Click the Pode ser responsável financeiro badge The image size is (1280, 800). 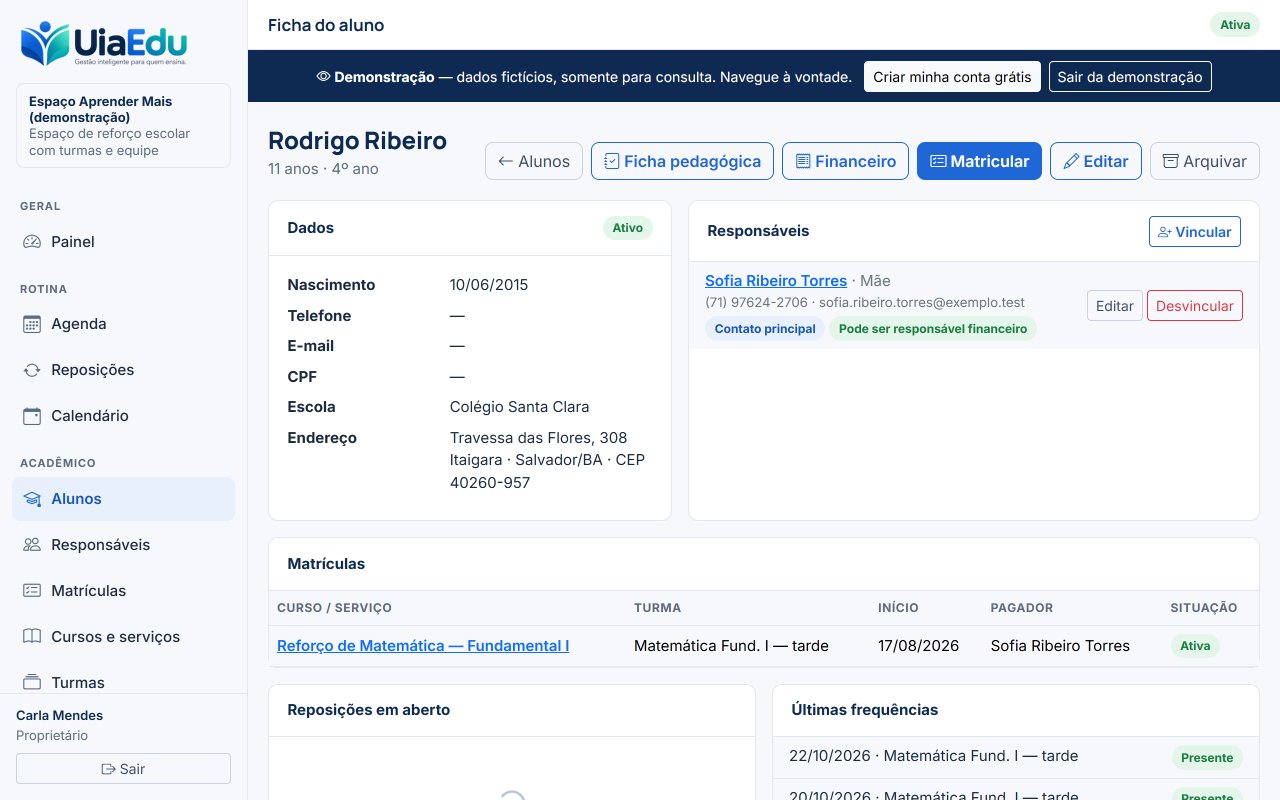point(933,329)
